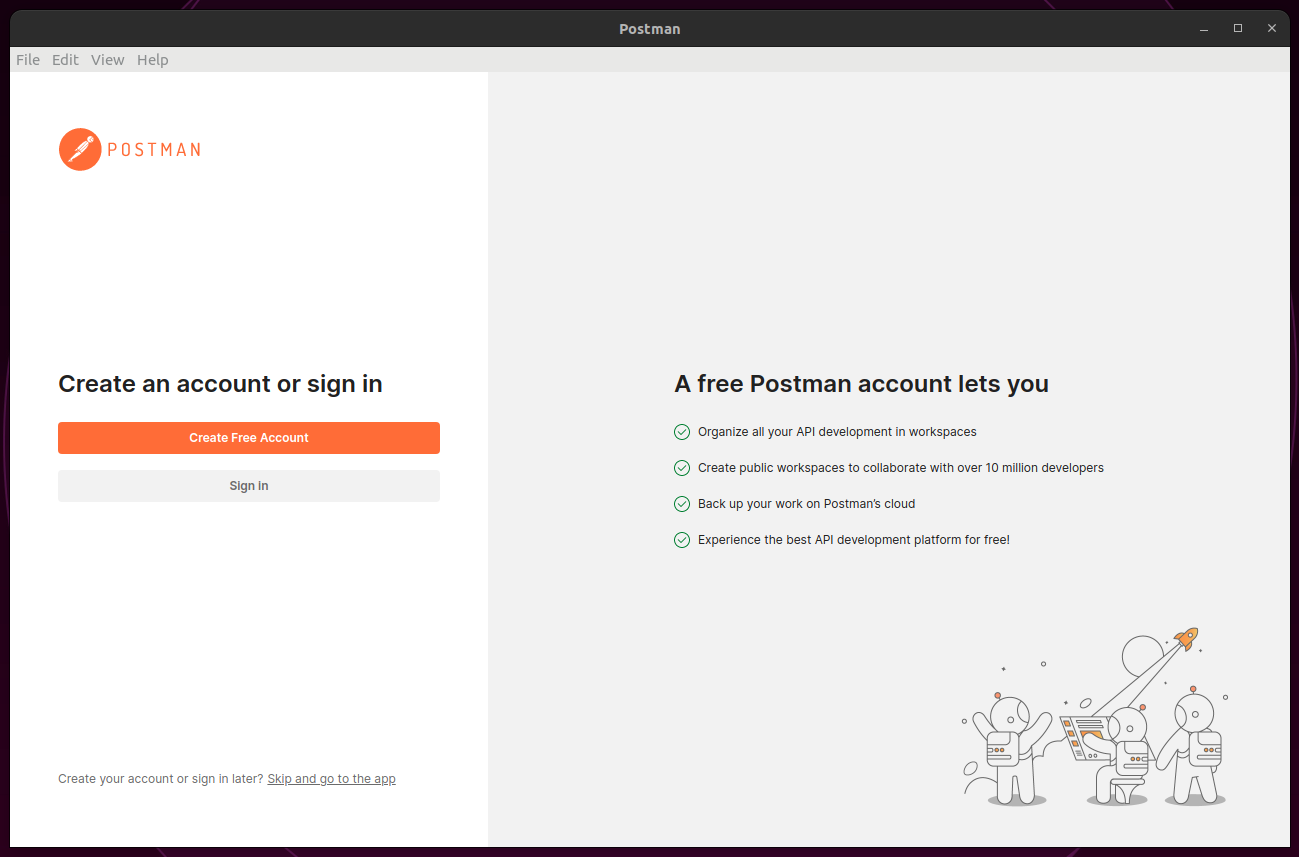This screenshot has width=1299, height=857.
Task: Follow the "Skip and go to the app" link
Action: coord(331,778)
